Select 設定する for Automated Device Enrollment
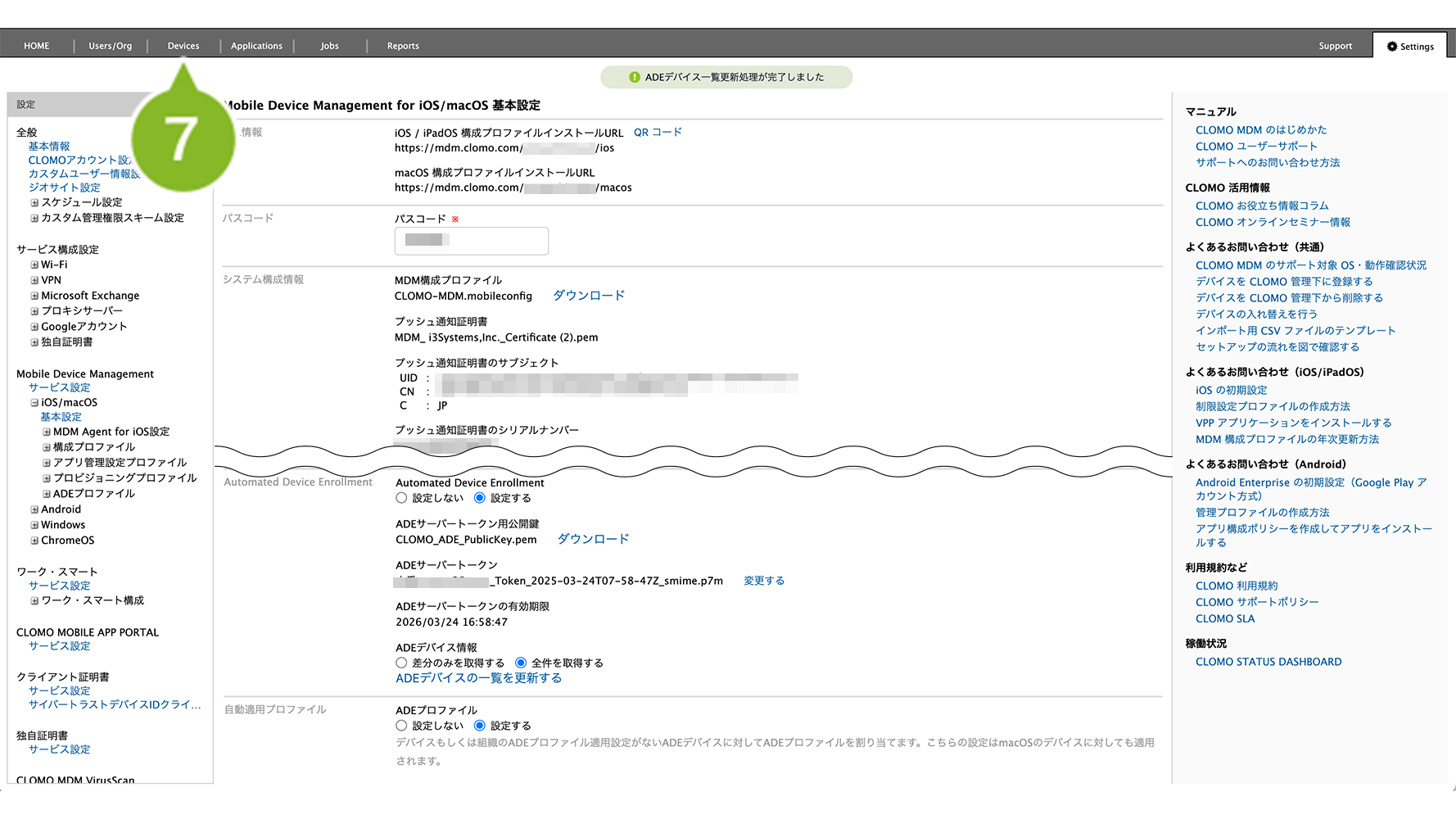The height and width of the screenshot is (819, 1456). tap(480, 498)
